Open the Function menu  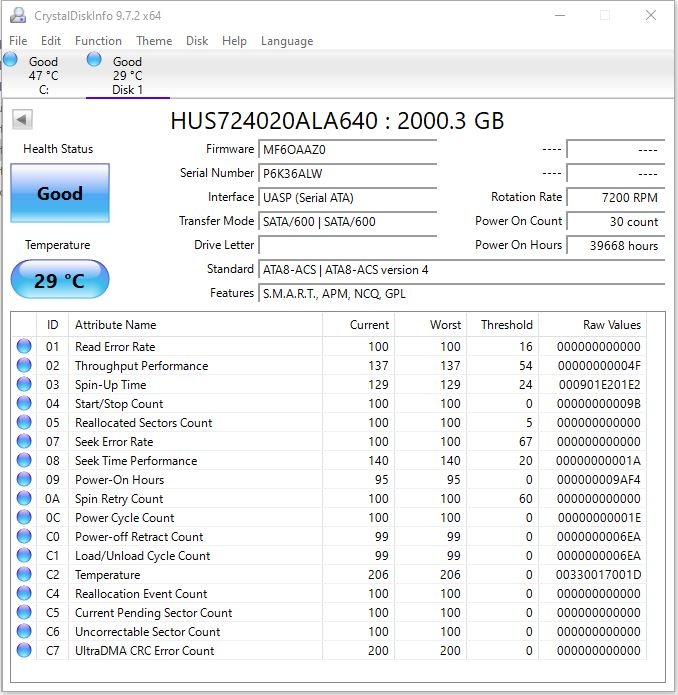(98, 41)
